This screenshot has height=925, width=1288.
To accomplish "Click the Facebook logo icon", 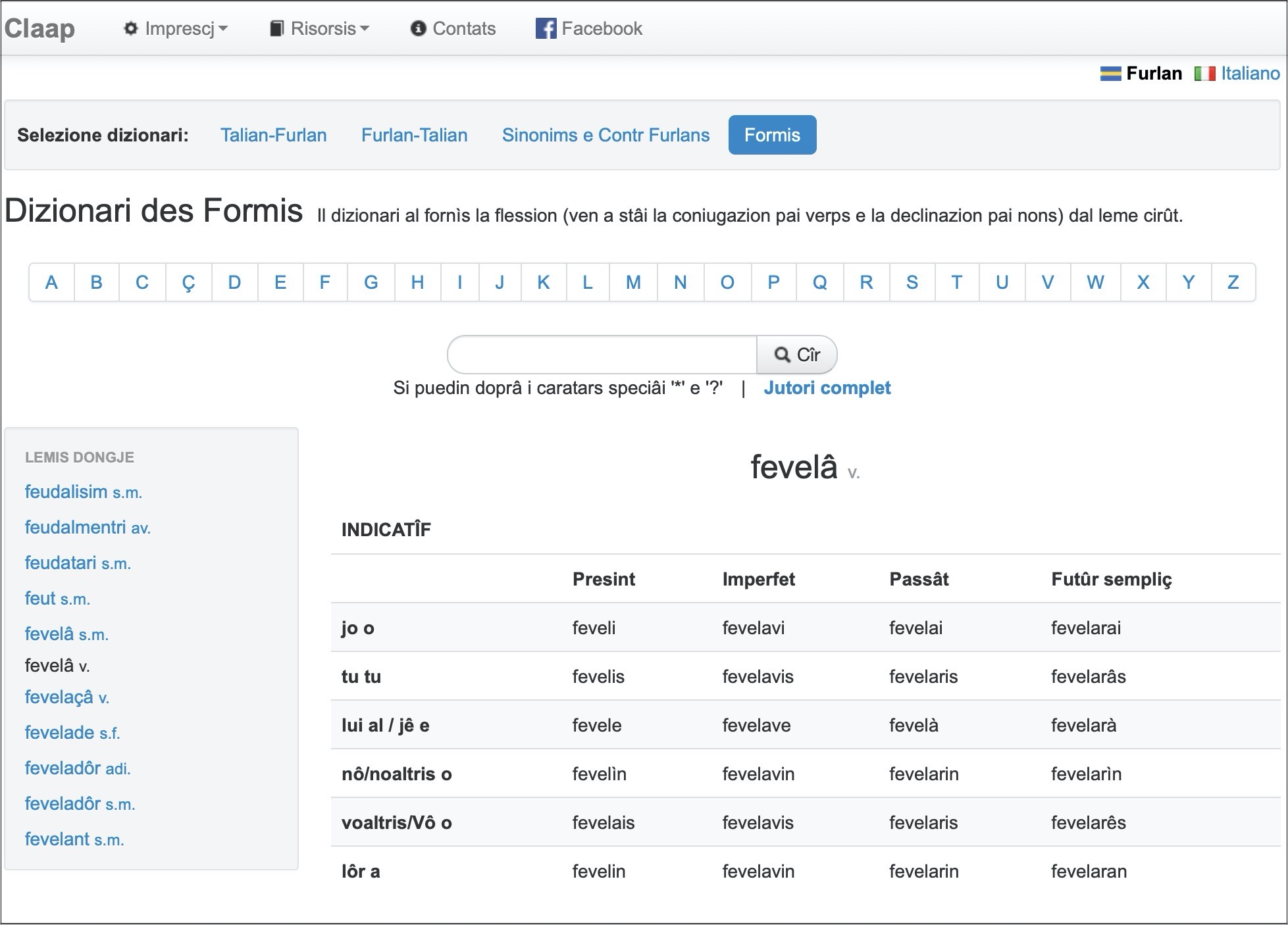I will coord(546,28).
